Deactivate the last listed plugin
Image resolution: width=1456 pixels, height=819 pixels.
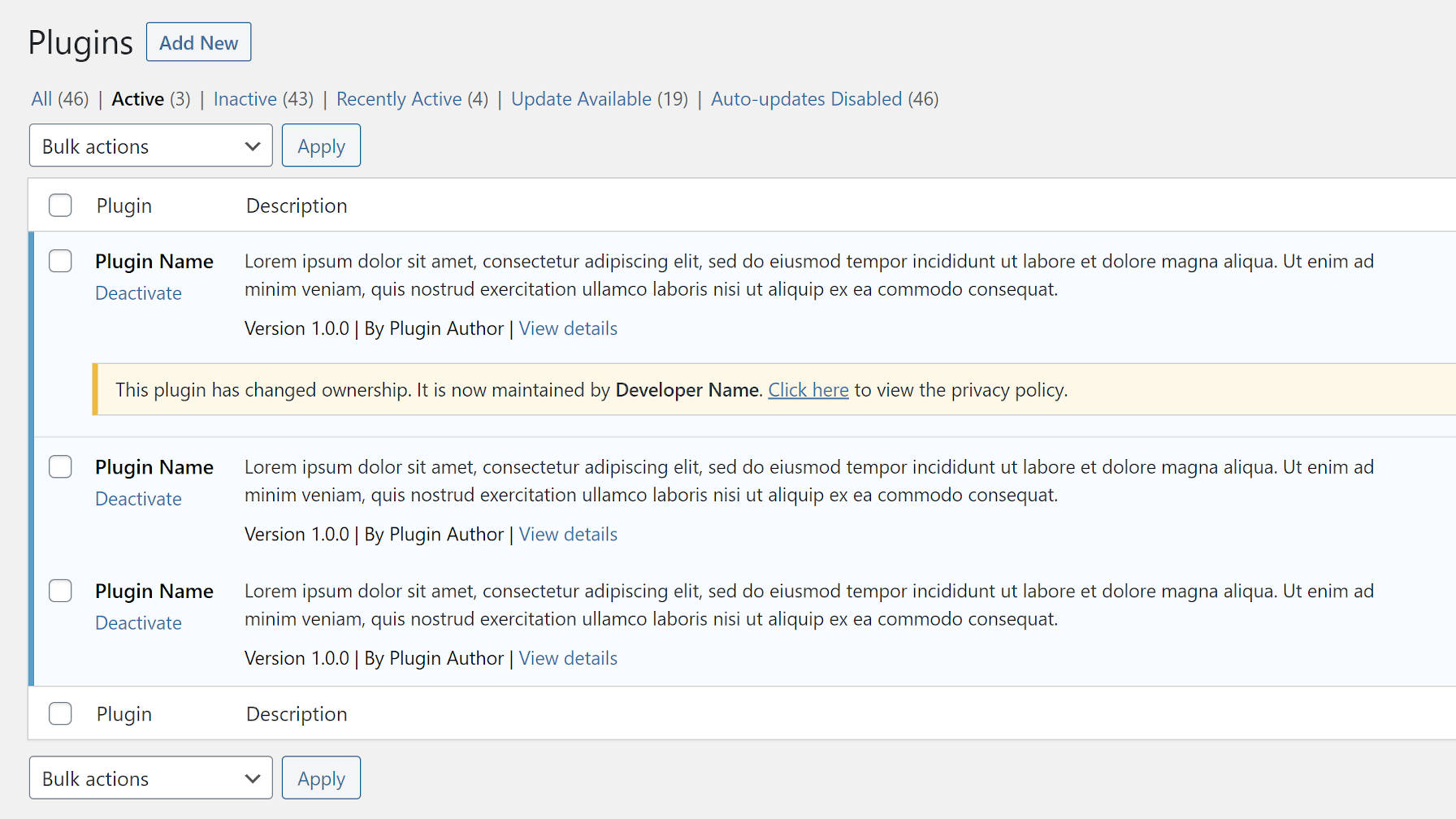pyautogui.click(x=138, y=622)
